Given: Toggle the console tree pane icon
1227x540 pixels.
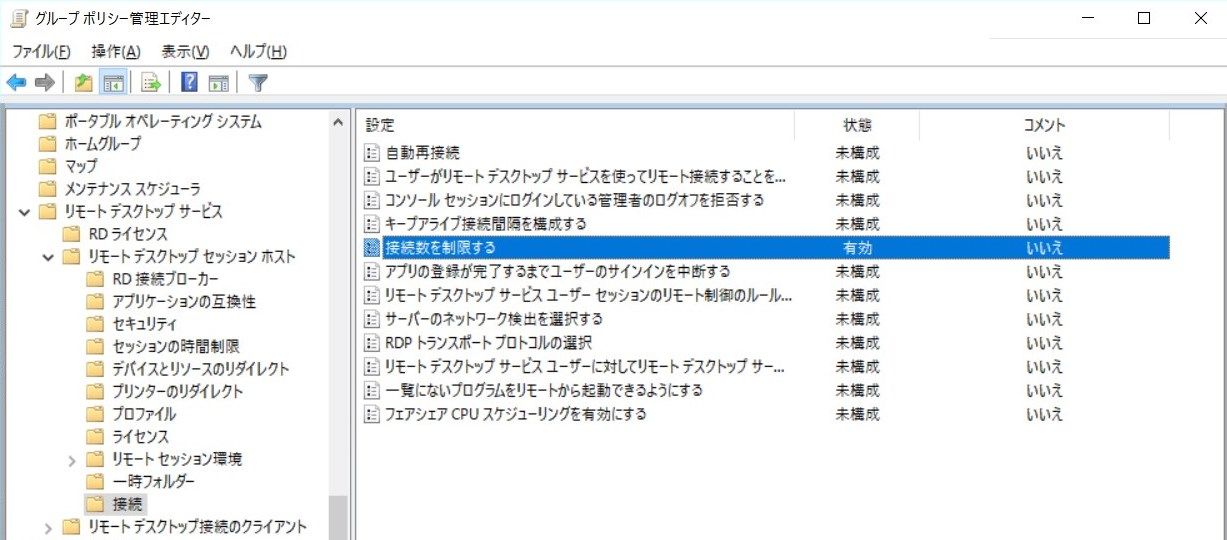Looking at the screenshot, I should coord(113,83).
